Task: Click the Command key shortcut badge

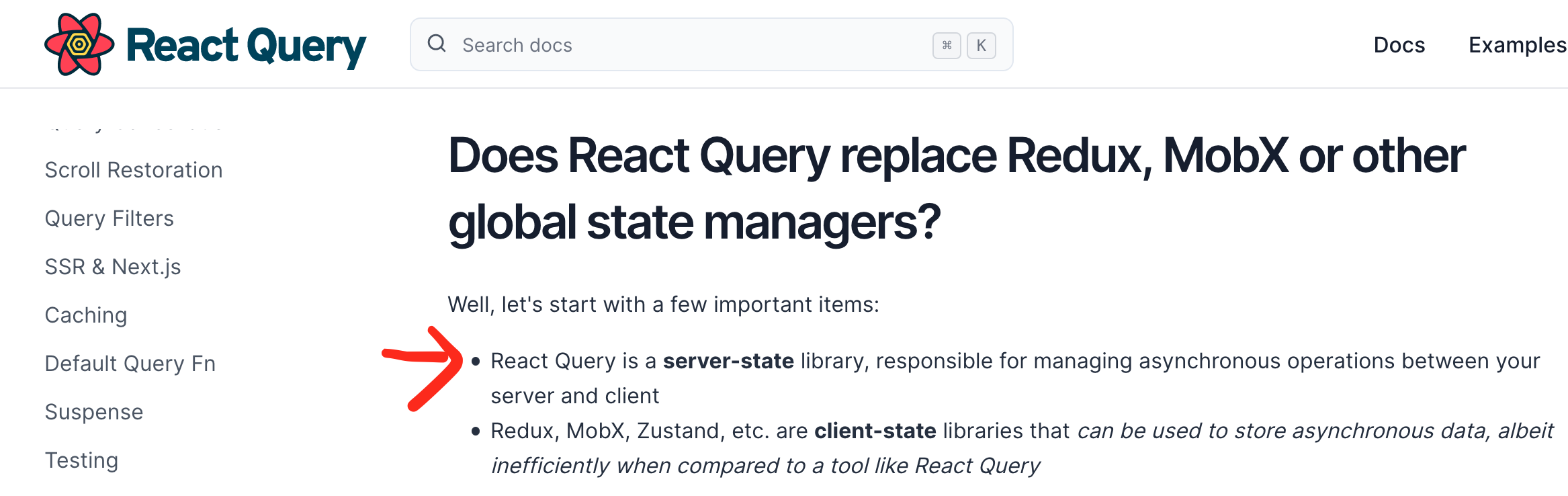Action: click(947, 45)
